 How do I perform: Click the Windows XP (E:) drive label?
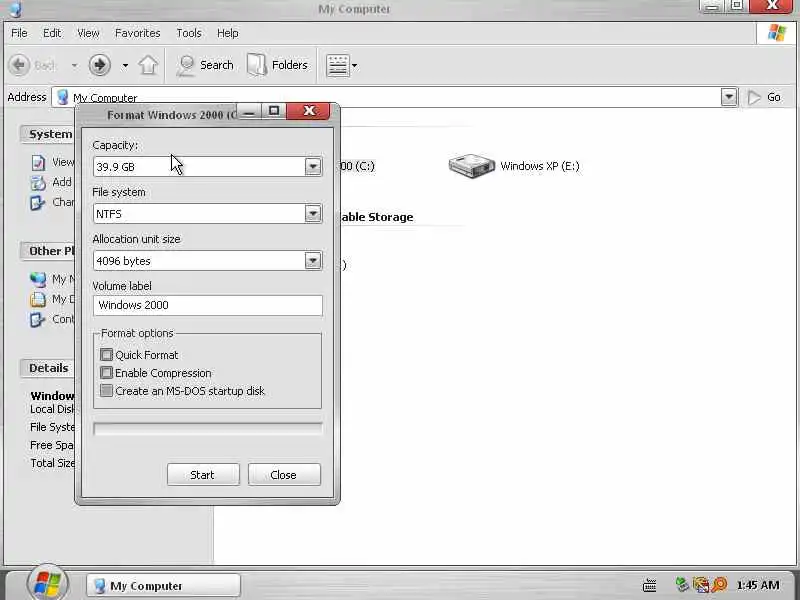[x=540, y=166]
